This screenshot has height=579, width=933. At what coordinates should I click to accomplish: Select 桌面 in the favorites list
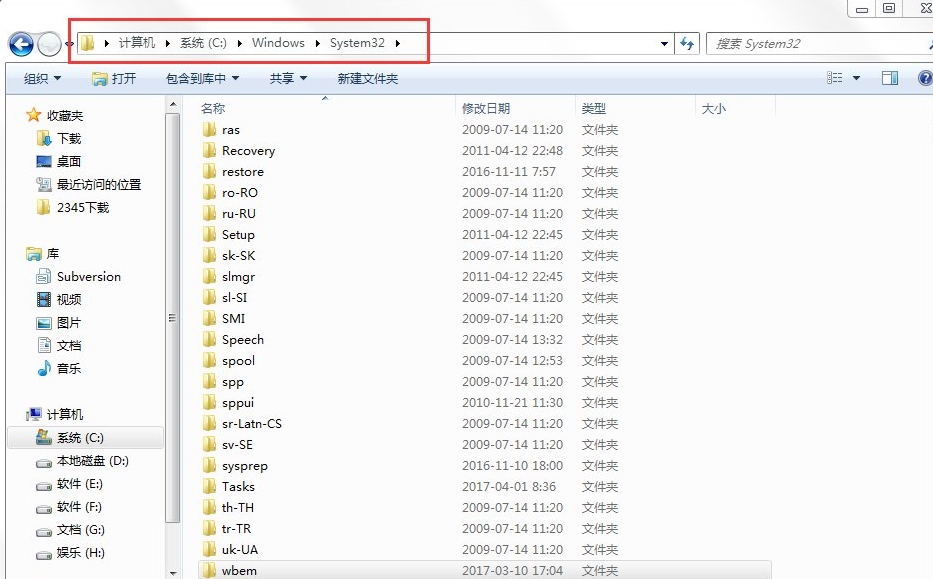(68, 161)
